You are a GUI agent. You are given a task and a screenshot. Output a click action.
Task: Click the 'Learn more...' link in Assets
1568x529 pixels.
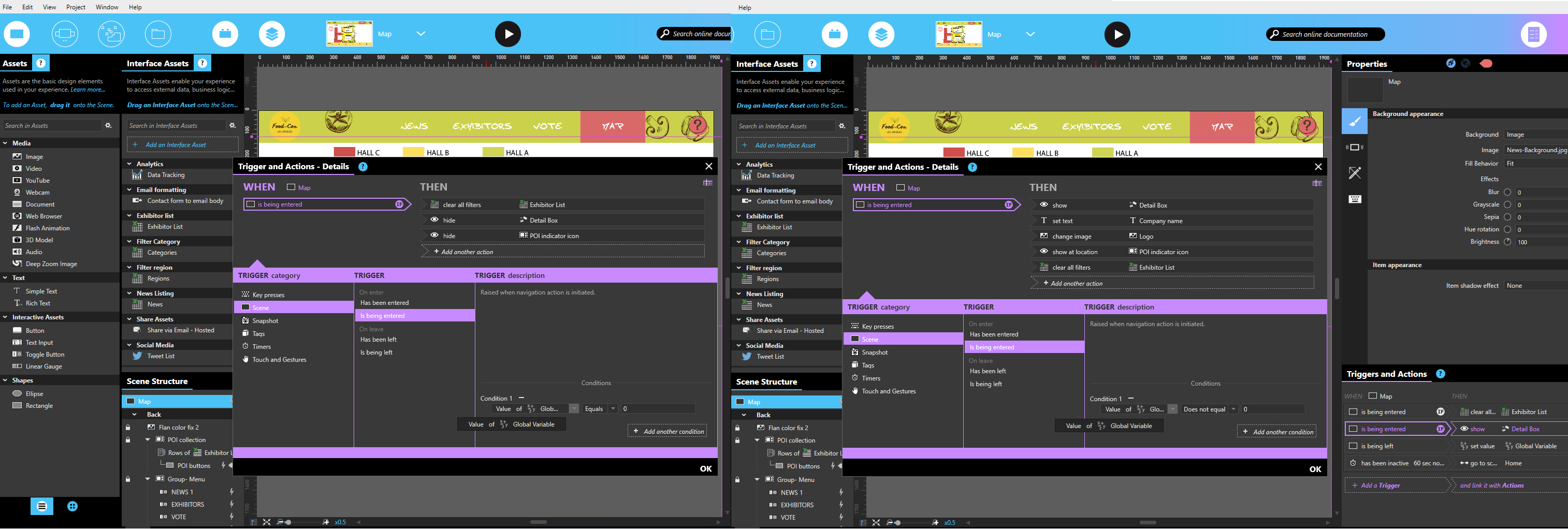[88, 90]
